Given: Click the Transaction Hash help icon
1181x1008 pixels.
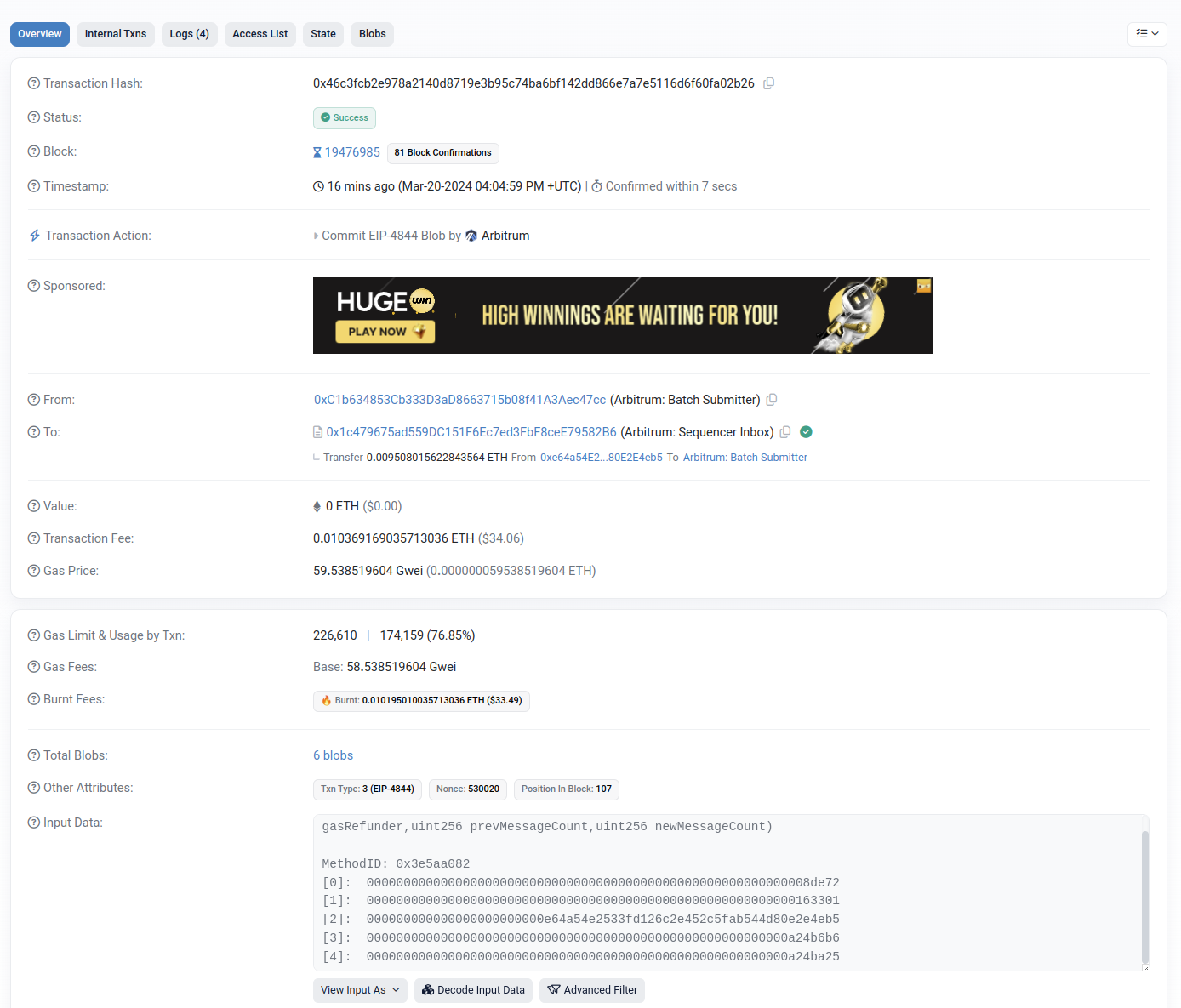Looking at the screenshot, I should (x=34, y=83).
